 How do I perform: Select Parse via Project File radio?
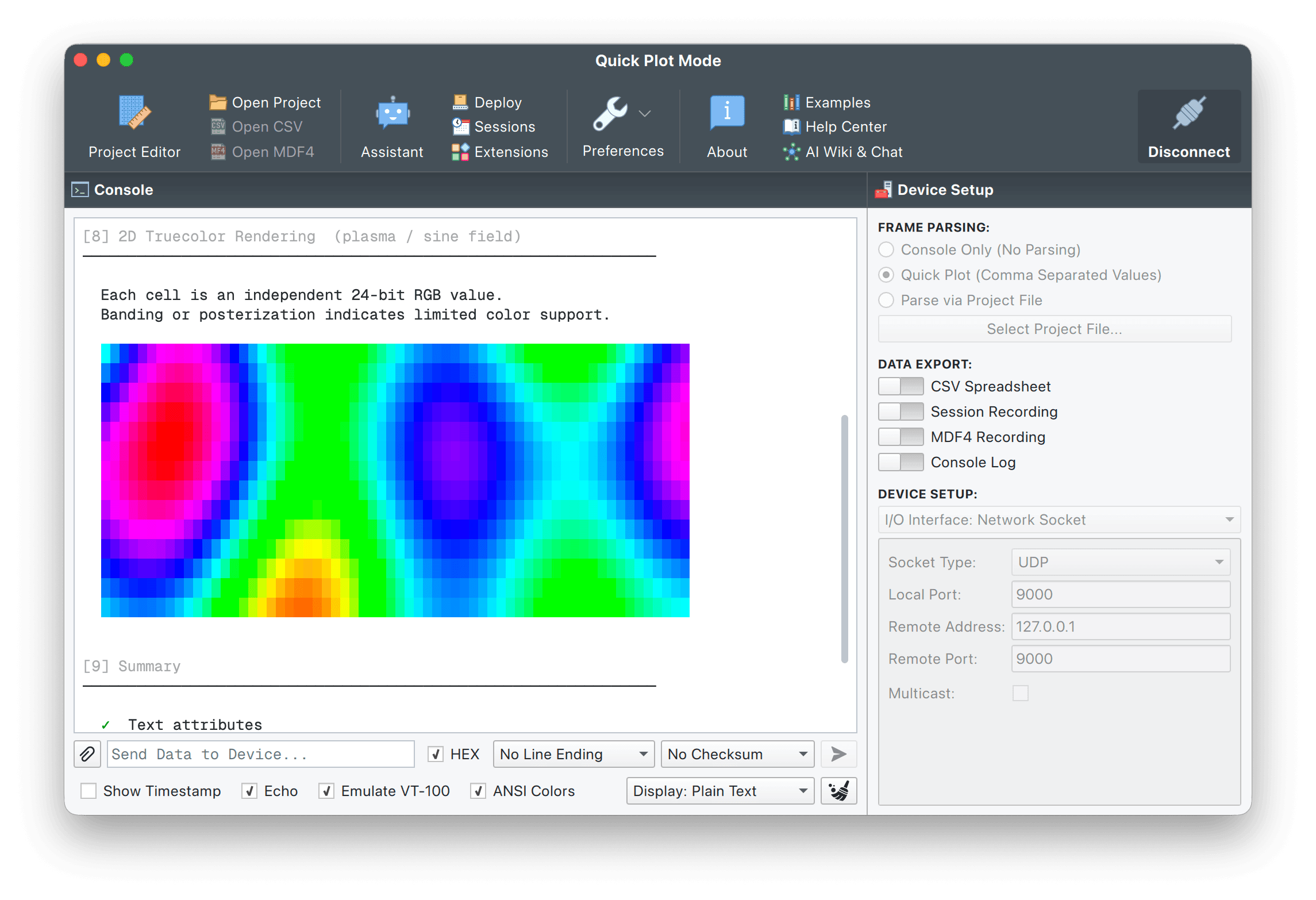coord(886,300)
